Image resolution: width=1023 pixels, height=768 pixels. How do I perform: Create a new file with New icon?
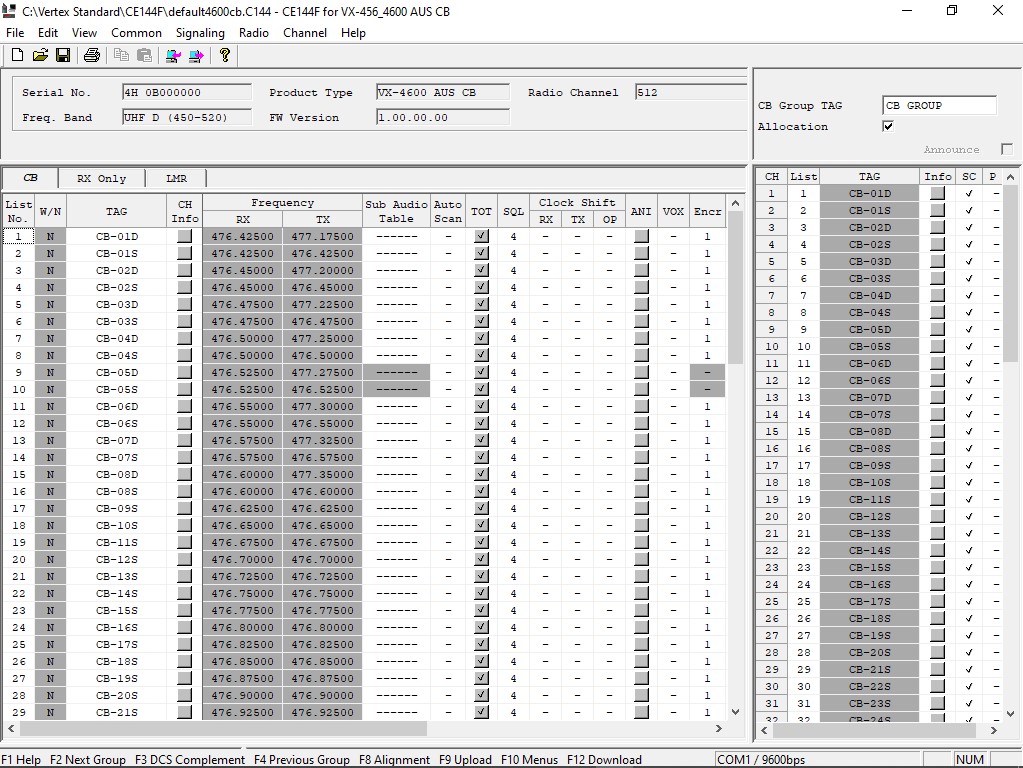[18, 55]
